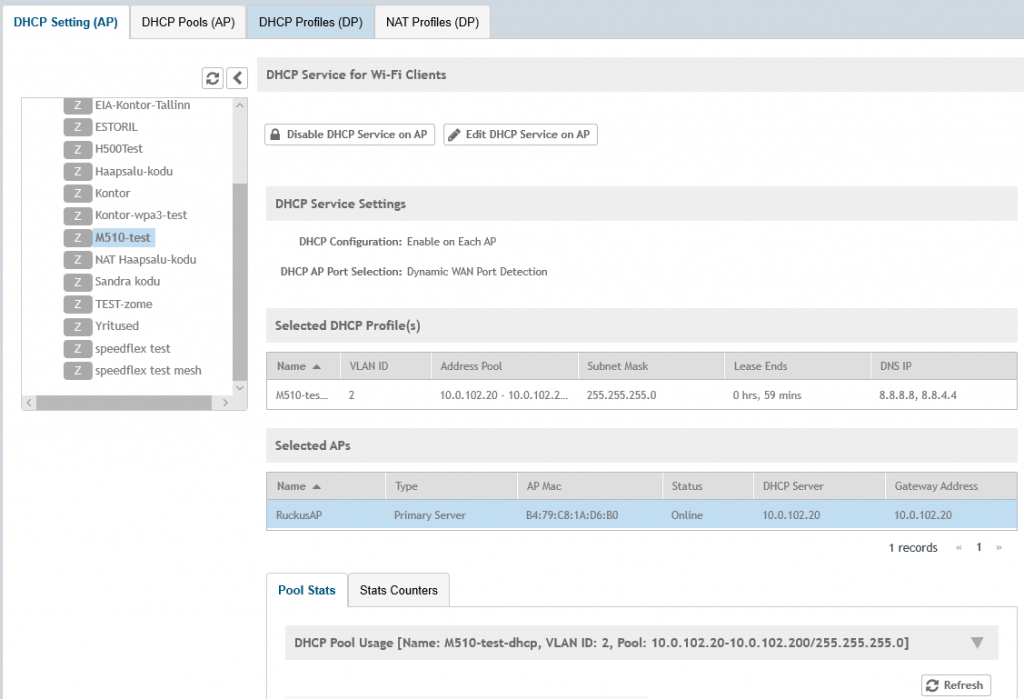Select Haapsalu-kodu zone in the tree
The image size is (1024, 699).
point(133,171)
